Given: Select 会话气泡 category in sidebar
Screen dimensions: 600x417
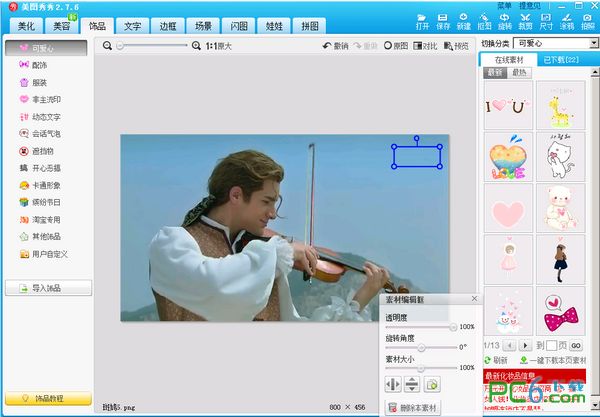Looking at the screenshot, I should click(39, 133).
